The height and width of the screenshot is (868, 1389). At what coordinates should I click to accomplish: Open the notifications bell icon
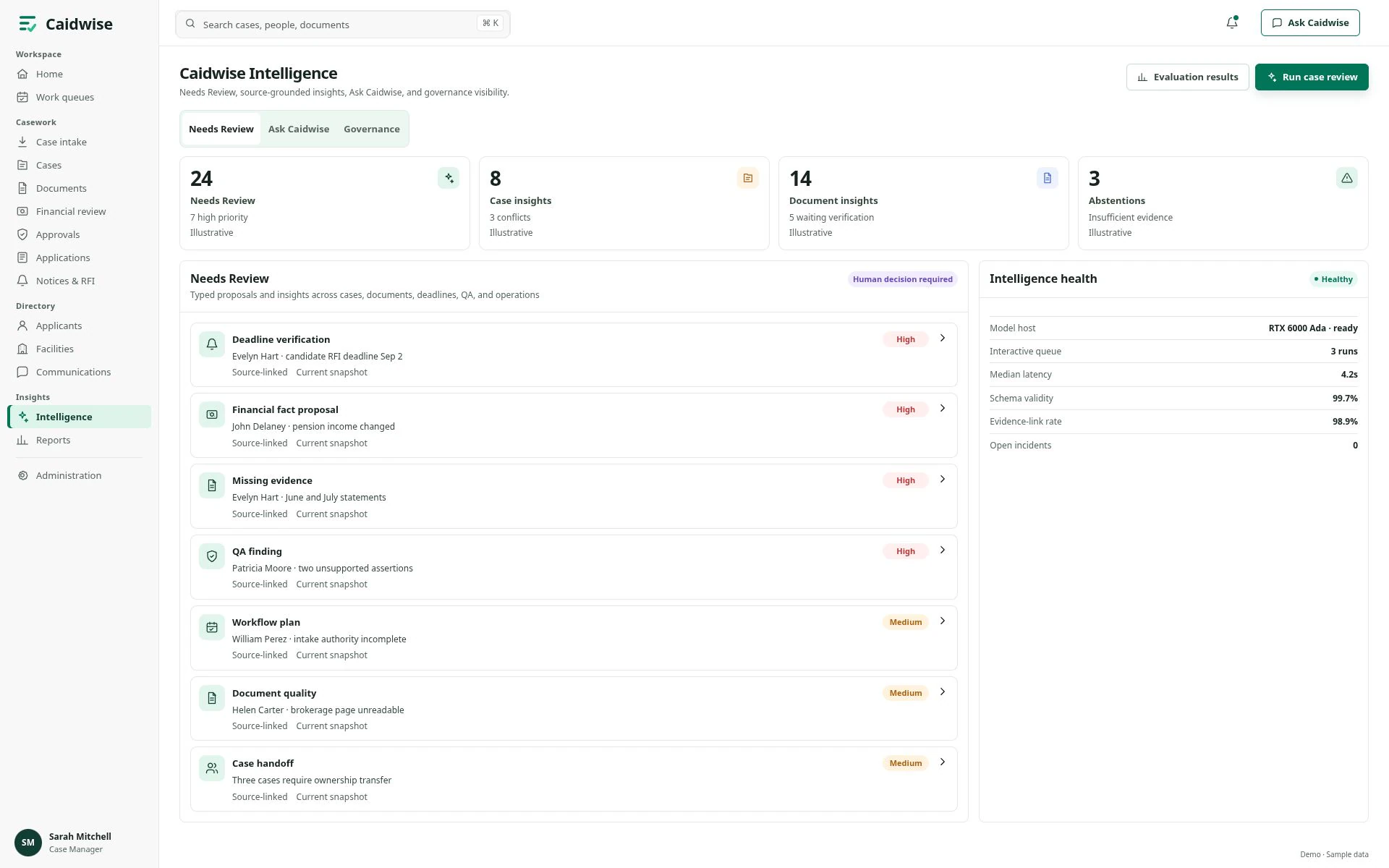(x=1232, y=22)
